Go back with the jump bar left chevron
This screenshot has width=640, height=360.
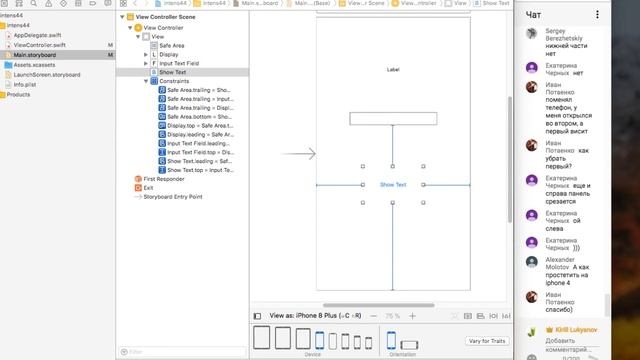click(x=135, y=3)
